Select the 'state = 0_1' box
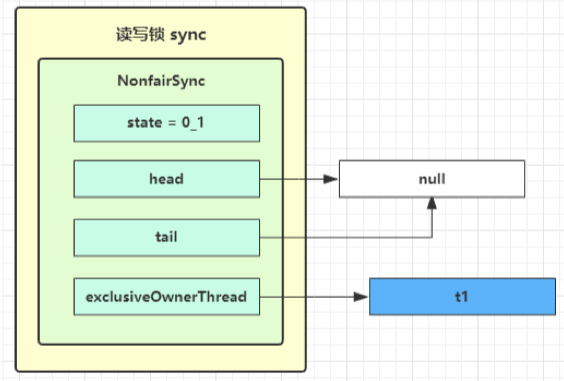The height and width of the screenshot is (381, 564). tap(167, 123)
